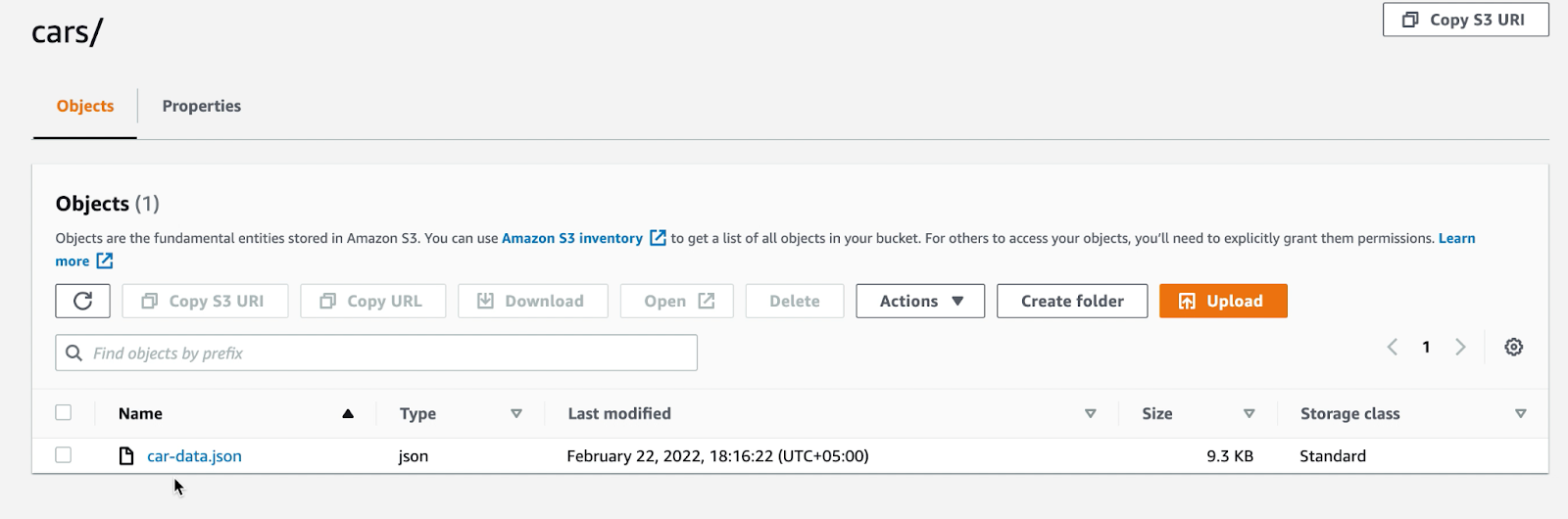Go to previous page arrow
The image size is (1568, 519).
[x=1393, y=347]
